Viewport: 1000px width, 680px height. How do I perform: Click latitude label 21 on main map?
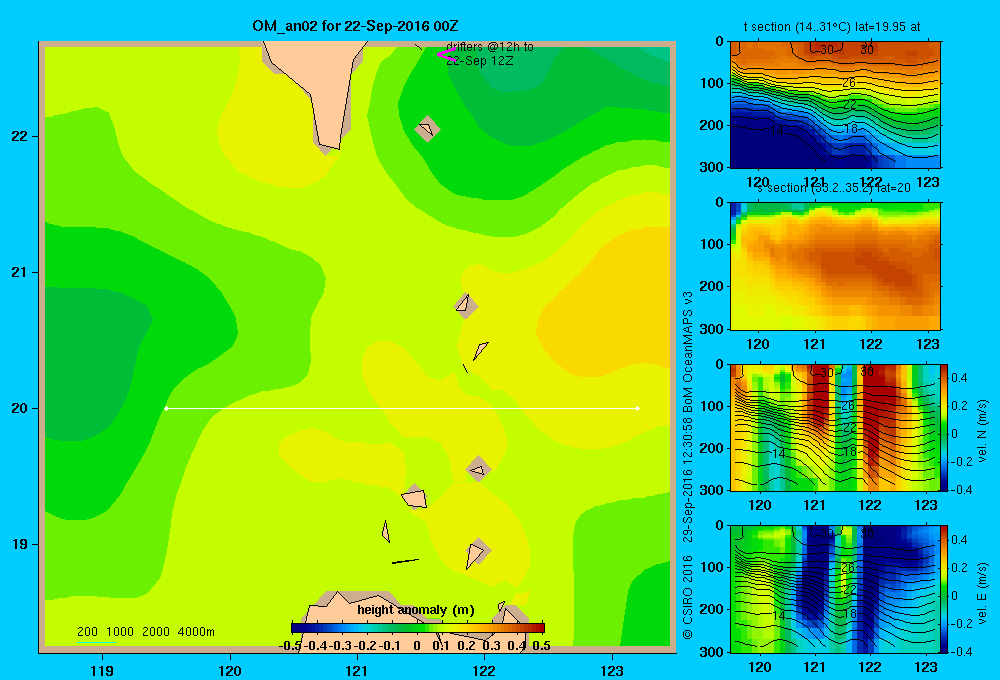click(x=20, y=272)
